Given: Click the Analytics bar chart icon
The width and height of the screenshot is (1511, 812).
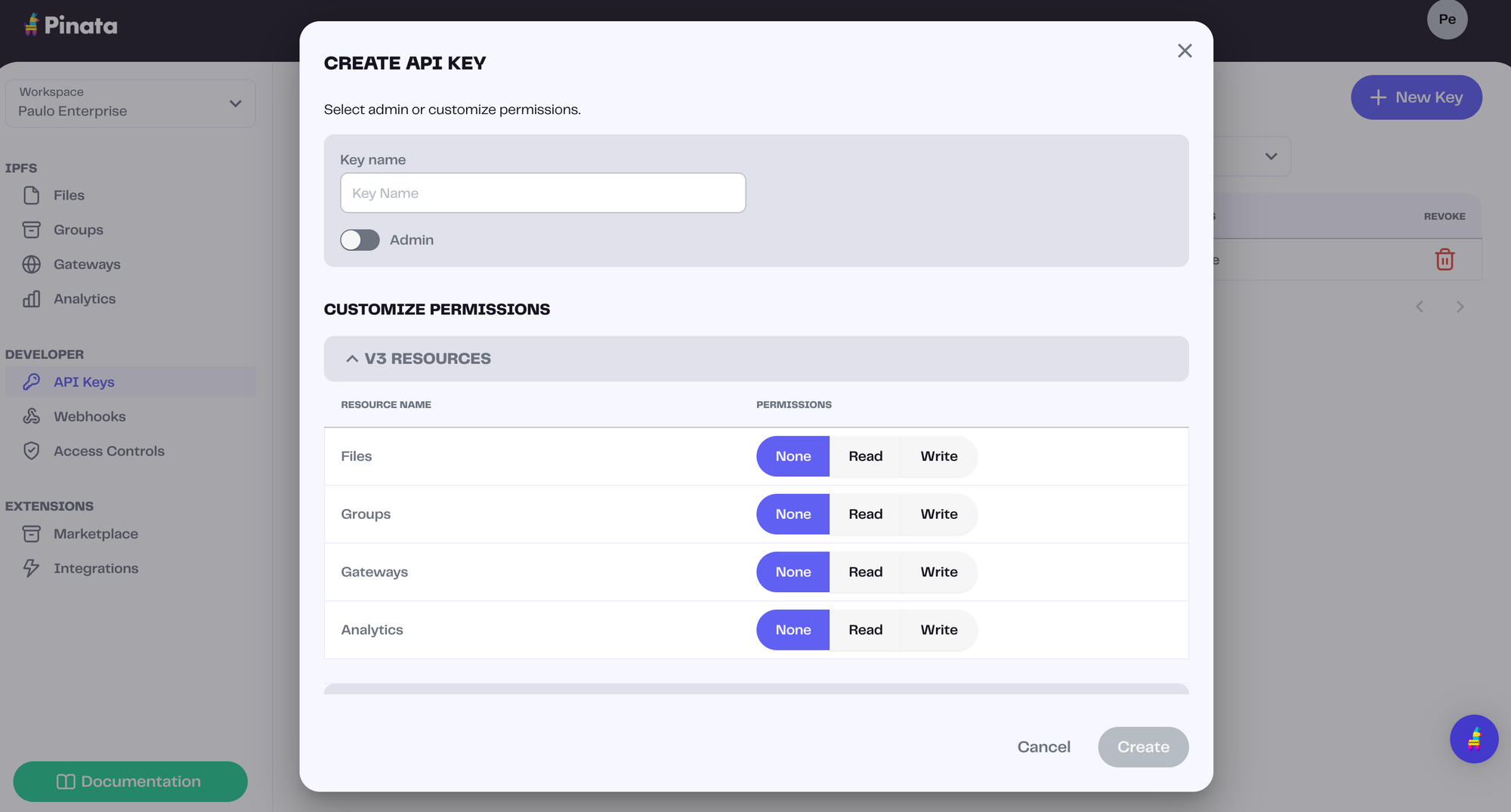Looking at the screenshot, I should coord(32,299).
